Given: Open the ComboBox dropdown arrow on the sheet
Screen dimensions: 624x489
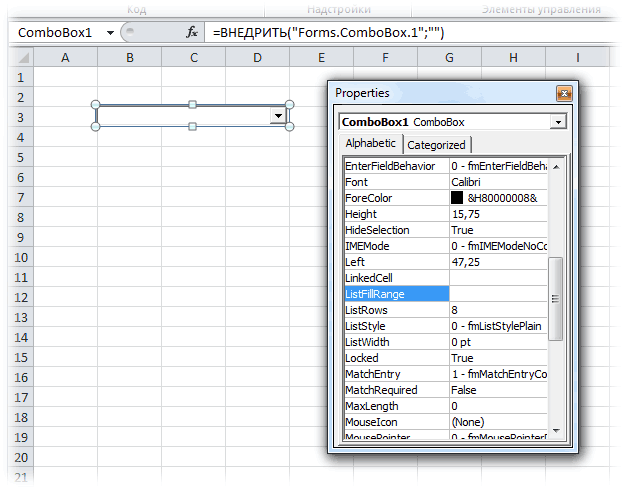Looking at the screenshot, I should click(x=278, y=117).
